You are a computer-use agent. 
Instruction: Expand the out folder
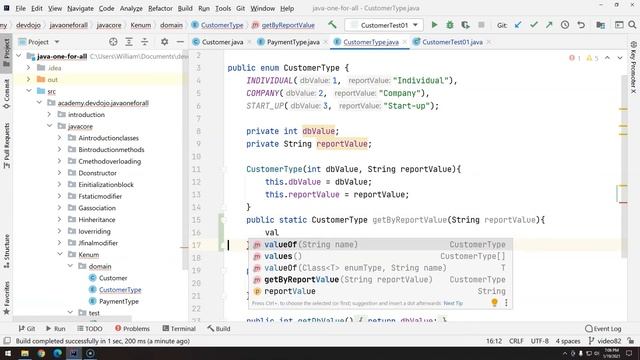29,79
